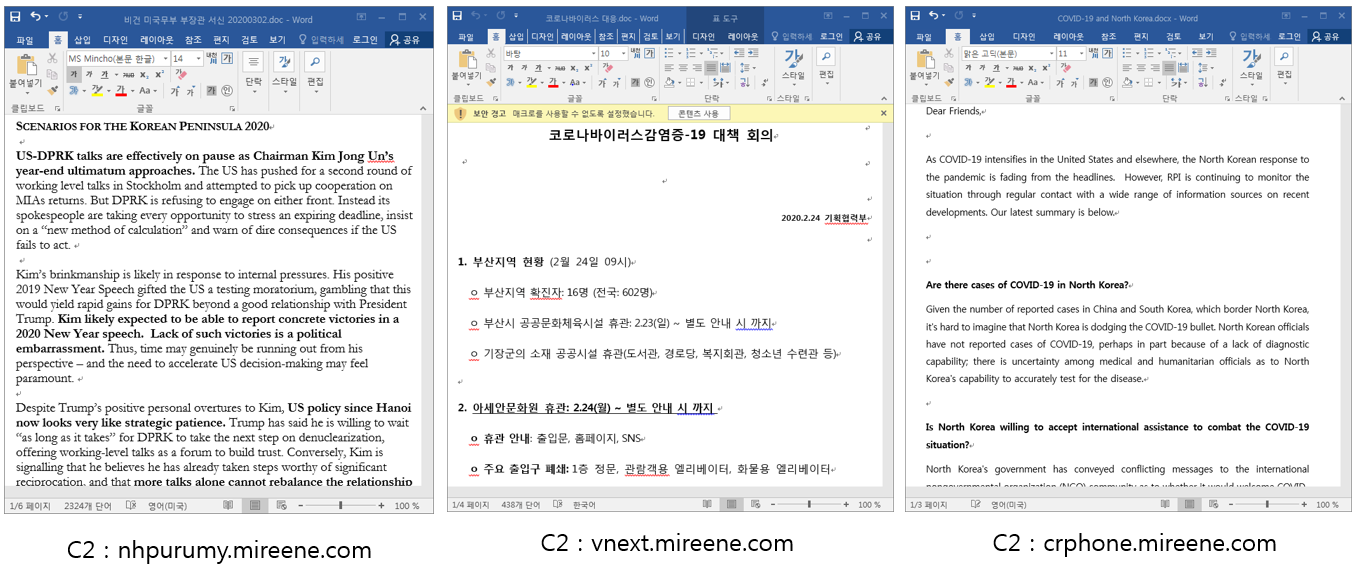1358x569 pixels.
Task: Cut selection in the 비건 미국무부 window
Action: [52, 58]
